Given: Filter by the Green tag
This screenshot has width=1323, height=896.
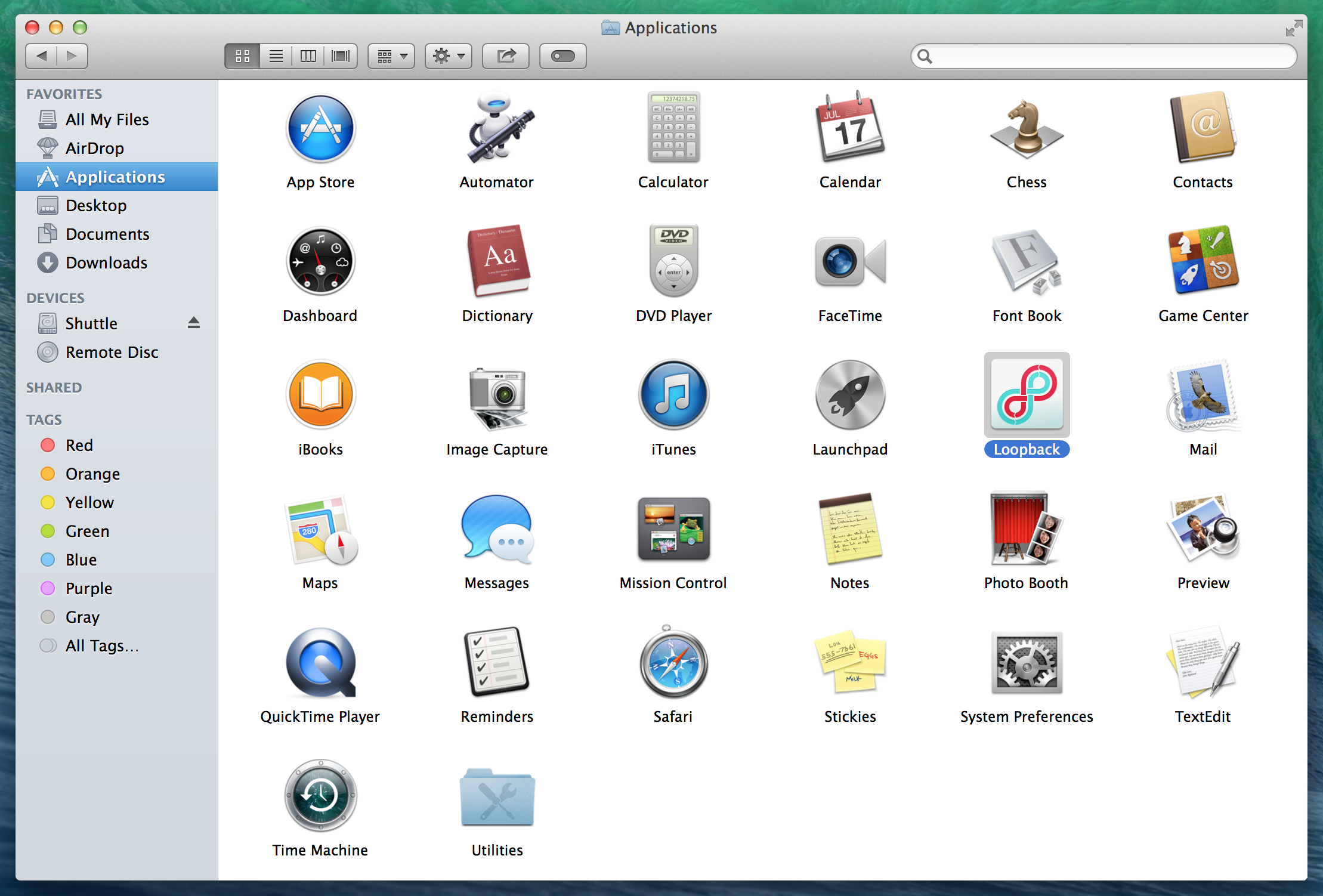Looking at the screenshot, I should pyautogui.click(x=117, y=531).
